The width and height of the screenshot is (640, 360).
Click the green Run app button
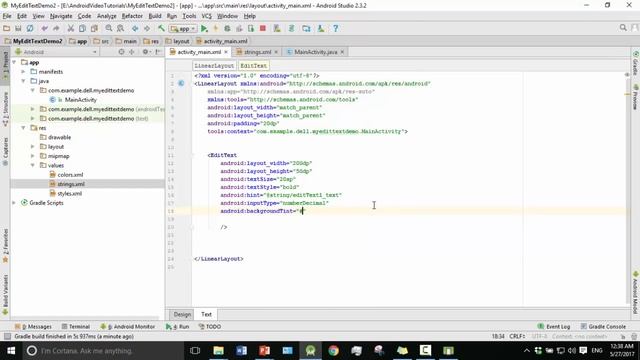click(204, 29)
